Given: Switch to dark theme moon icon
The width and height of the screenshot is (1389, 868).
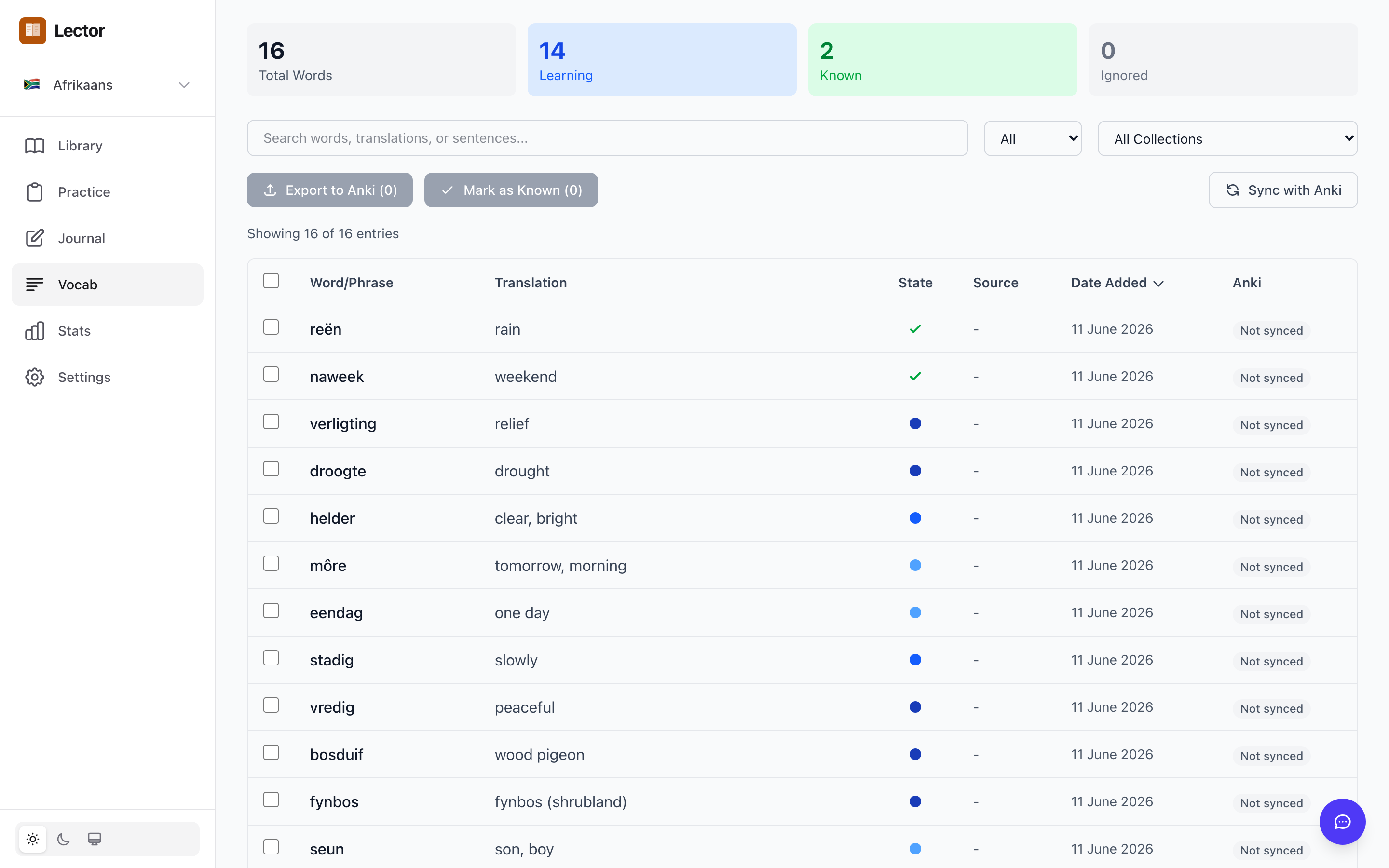Looking at the screenshot, I should [64, 839].
